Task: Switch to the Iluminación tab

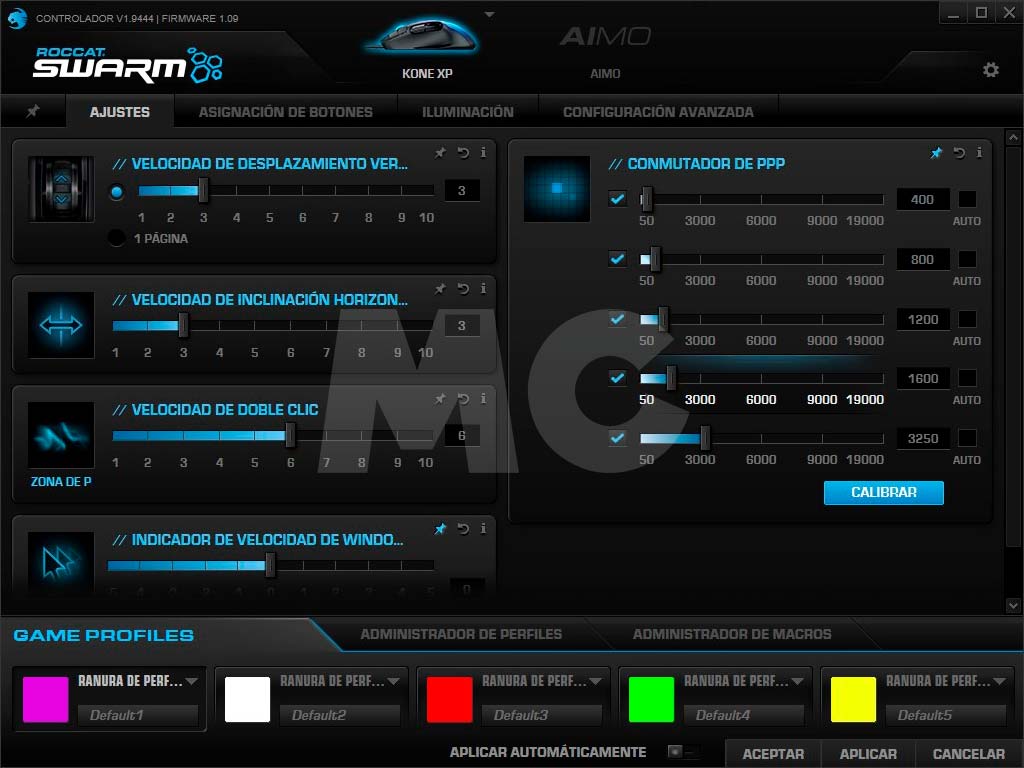Action: click(467, 112)
